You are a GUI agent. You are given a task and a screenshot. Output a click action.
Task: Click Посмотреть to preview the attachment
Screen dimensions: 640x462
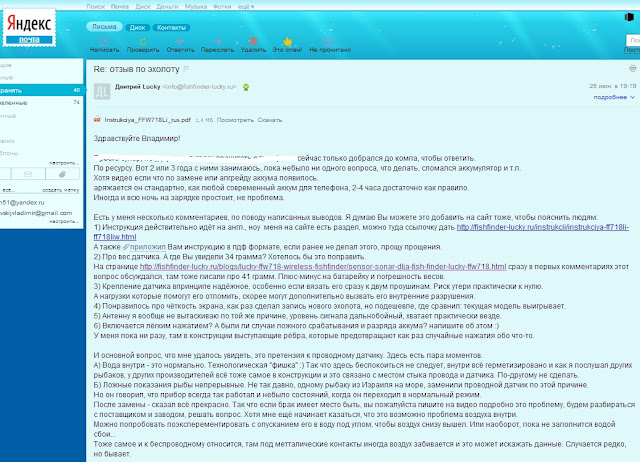click(235, 120)
